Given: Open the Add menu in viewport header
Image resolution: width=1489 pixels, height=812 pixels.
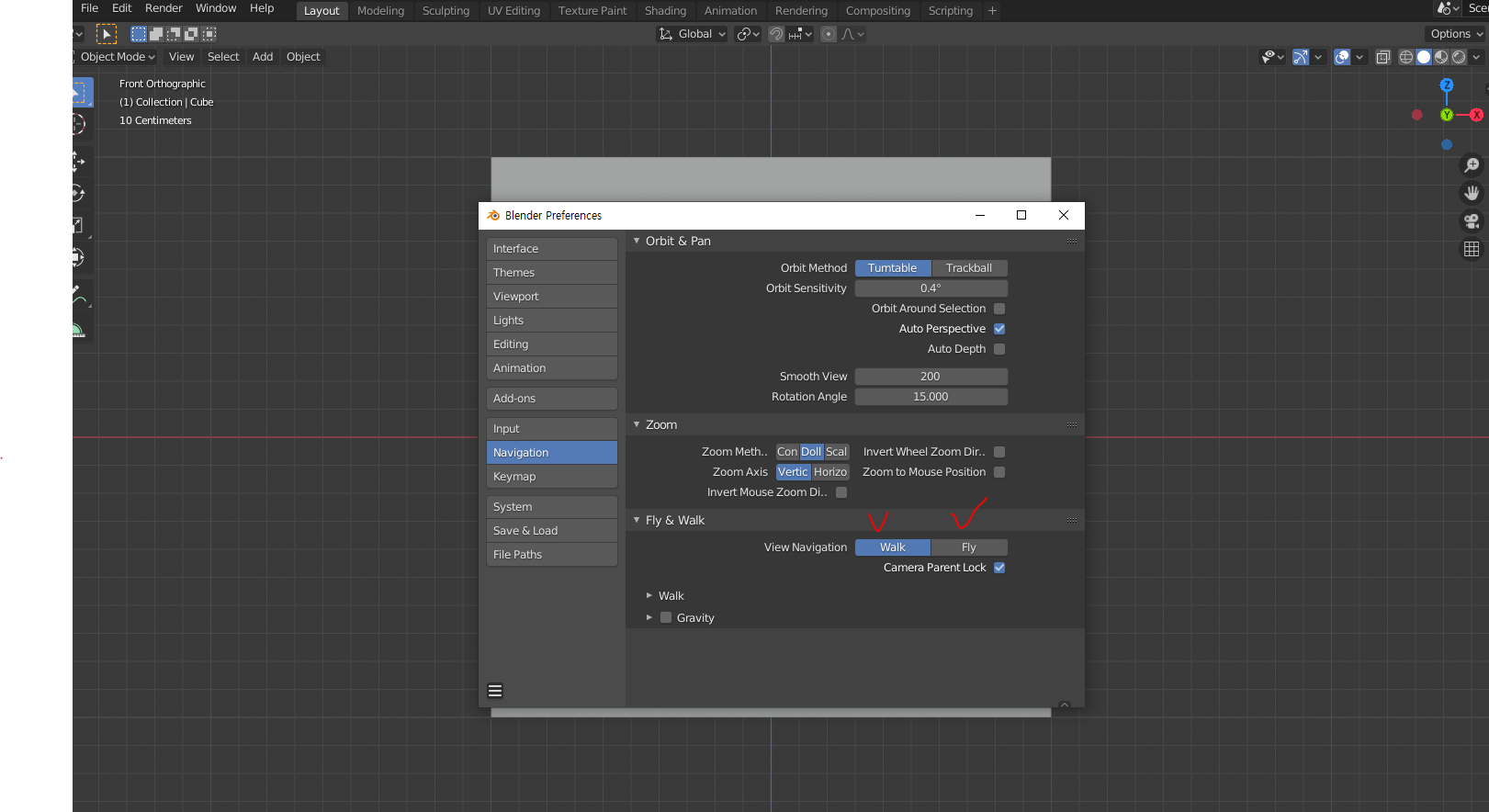Looking at the screenshot, I should 263,57.
